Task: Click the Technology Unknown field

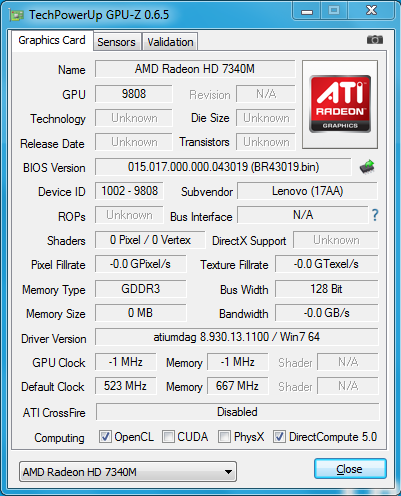Action: pos(134,118)
